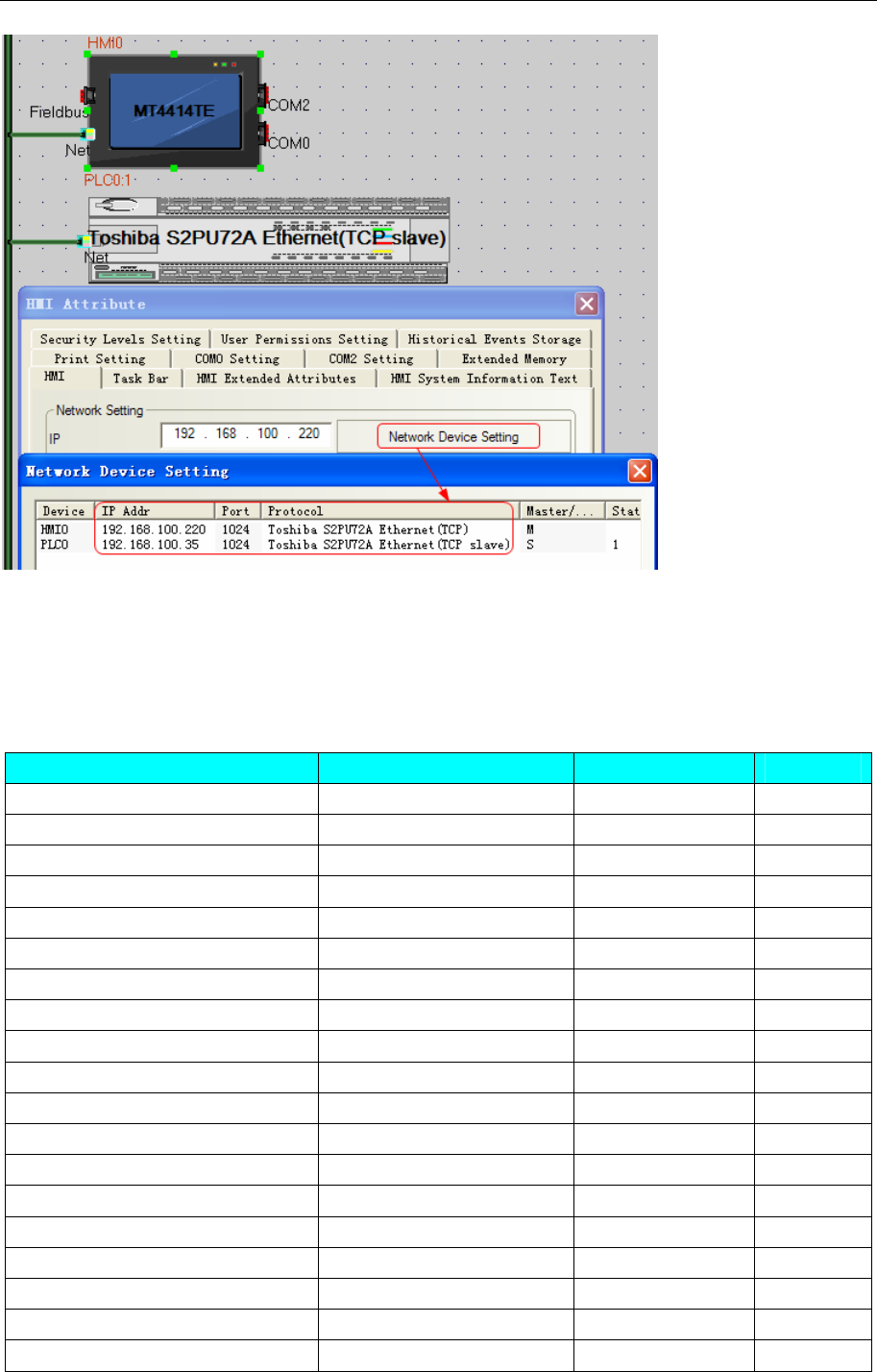Click the Network Device Setting button
The width and height of the screenshot is (877, 1372).
(457, 436)
